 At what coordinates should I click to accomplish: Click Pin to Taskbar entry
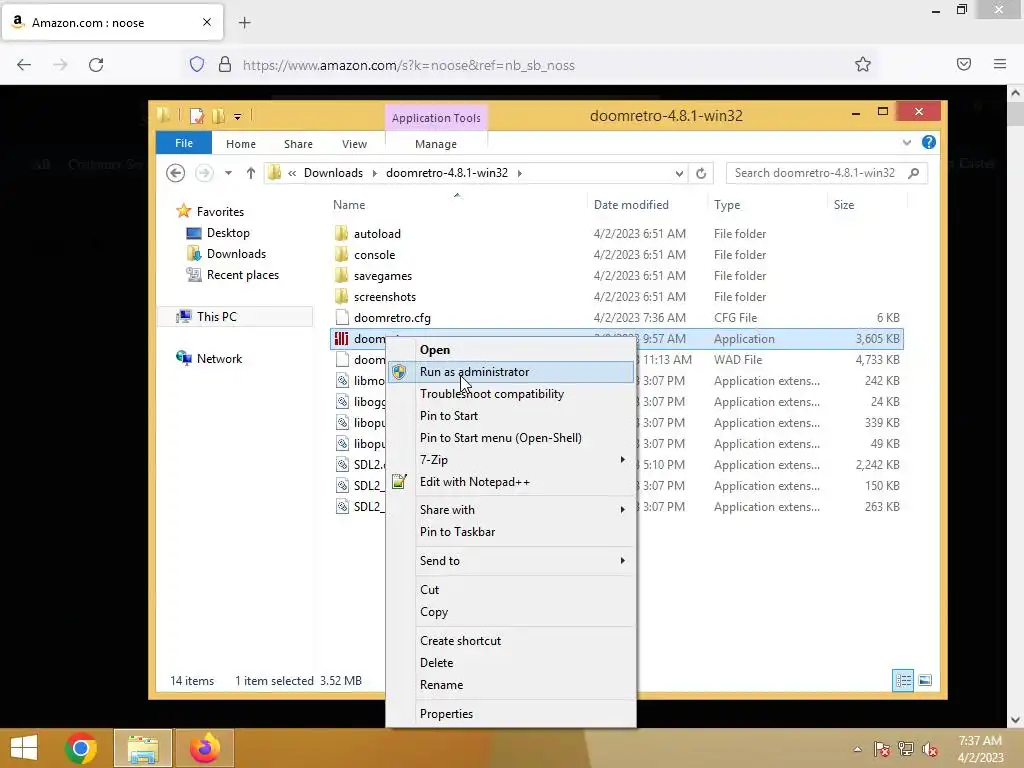(x=511, y=532)
